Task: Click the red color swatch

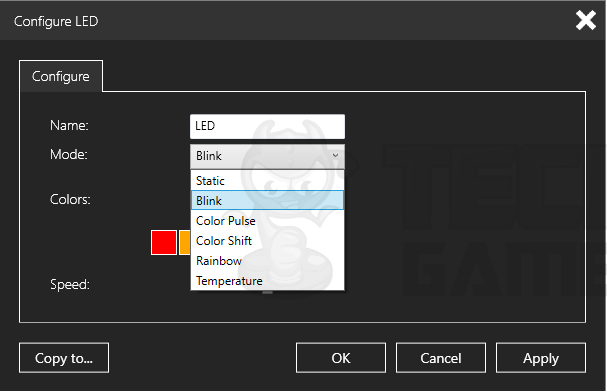Action: 164,242
